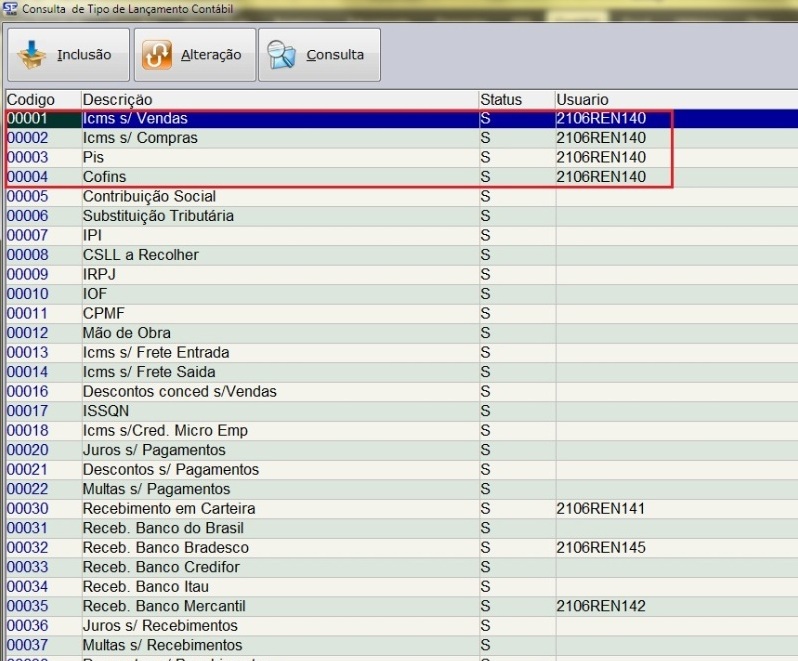Select the Substituição Tributária row

(x=158, y=216)
